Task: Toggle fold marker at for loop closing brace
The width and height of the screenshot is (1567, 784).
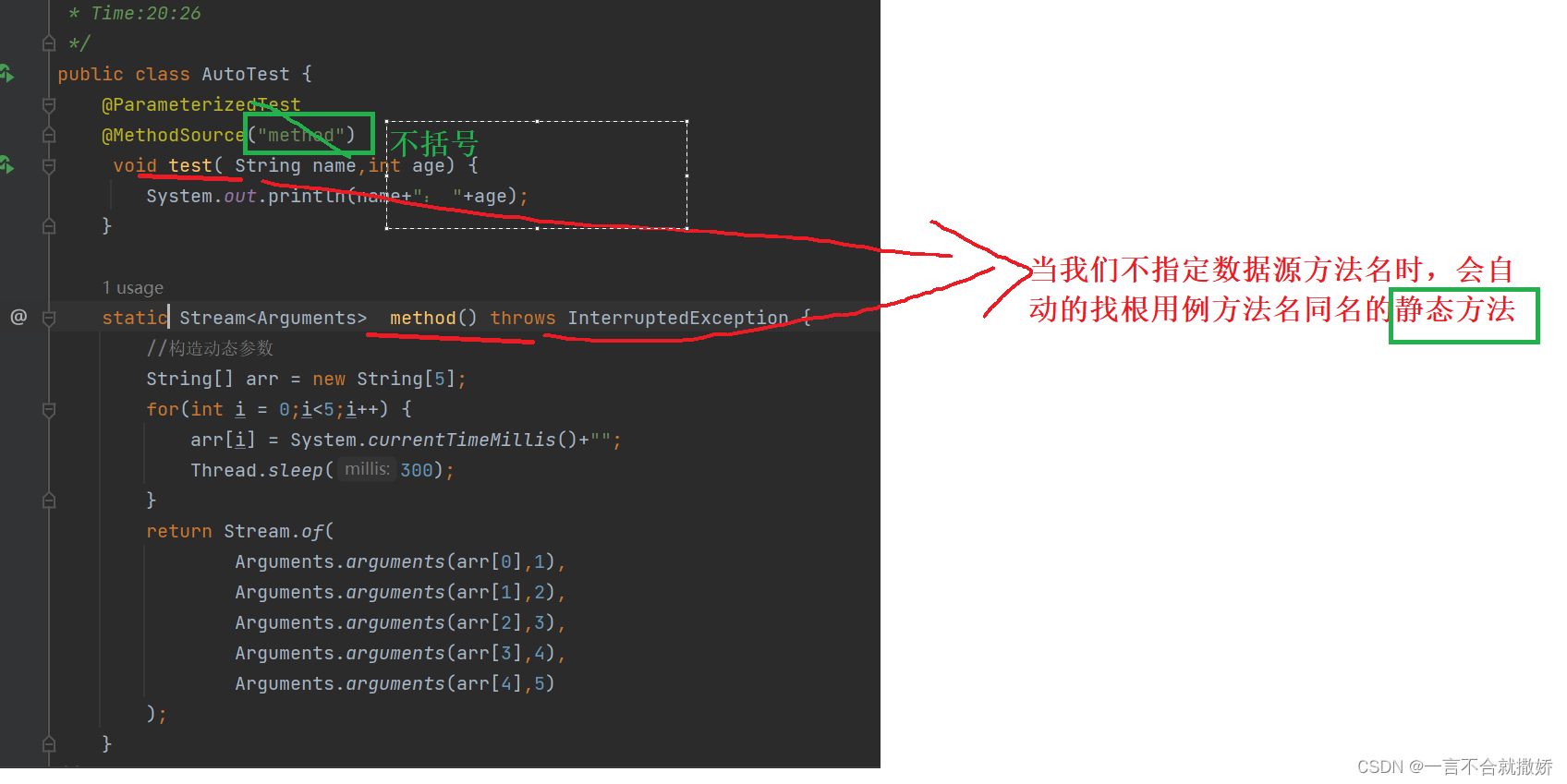Action: tap(49, 501)
